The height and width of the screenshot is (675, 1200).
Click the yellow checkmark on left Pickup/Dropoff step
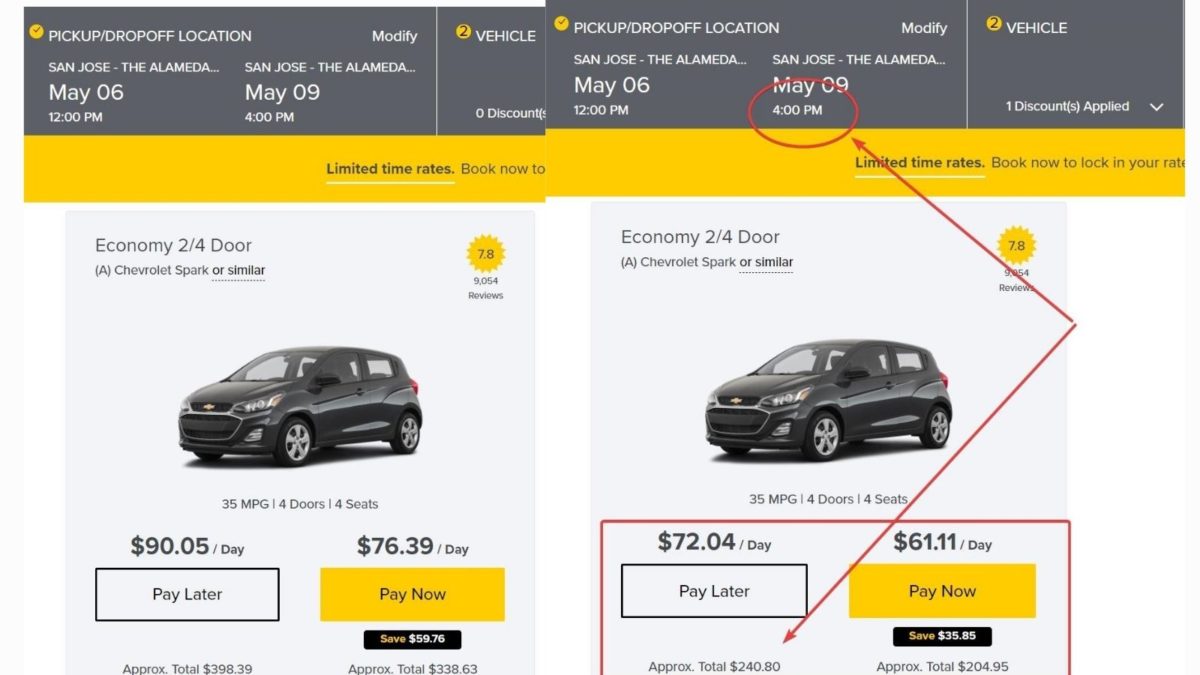coord(37,33)
